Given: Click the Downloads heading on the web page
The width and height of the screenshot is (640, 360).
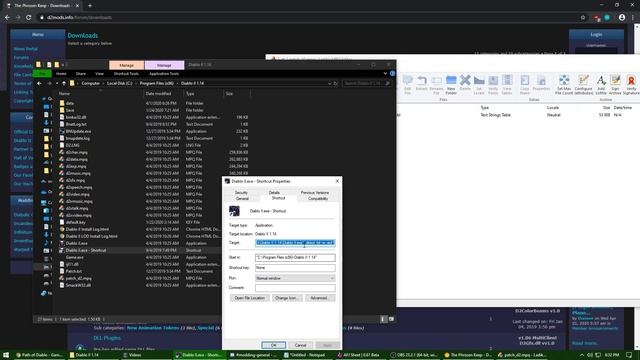Looking at the screenshot, I should coord(83,36).
